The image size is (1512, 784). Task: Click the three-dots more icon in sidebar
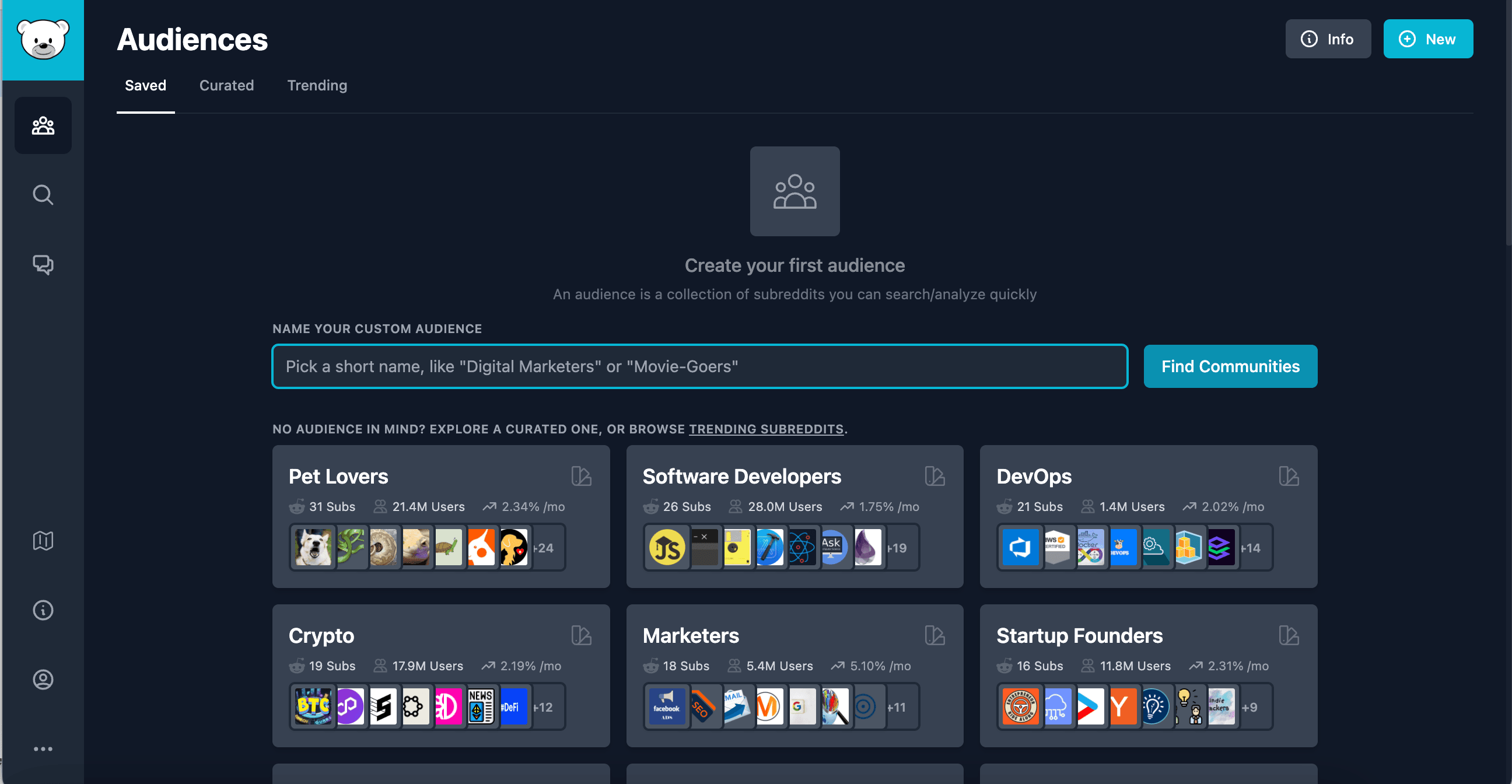tap(43, 749)
